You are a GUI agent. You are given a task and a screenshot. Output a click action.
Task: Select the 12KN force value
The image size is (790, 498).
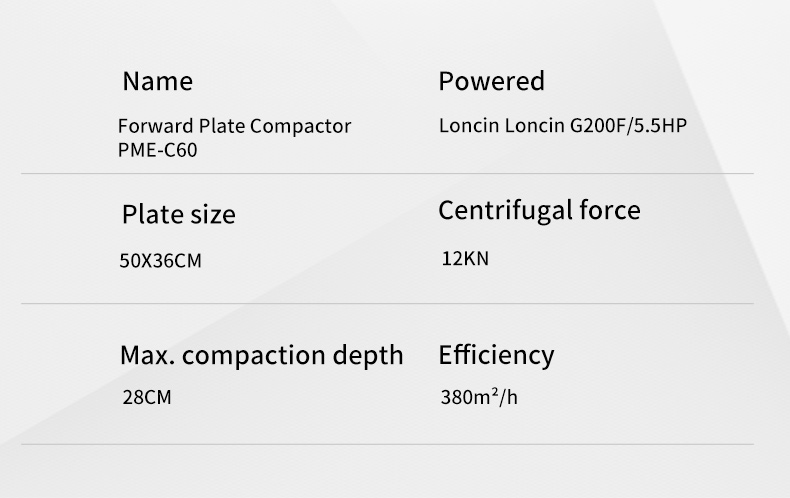click(x=465, y=259)
